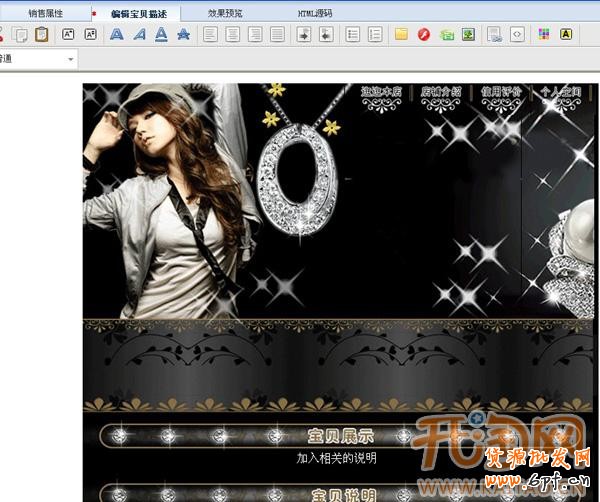600x502 pixels.
Task: Click 店铺介绍 link in banner
Action: 440,92
